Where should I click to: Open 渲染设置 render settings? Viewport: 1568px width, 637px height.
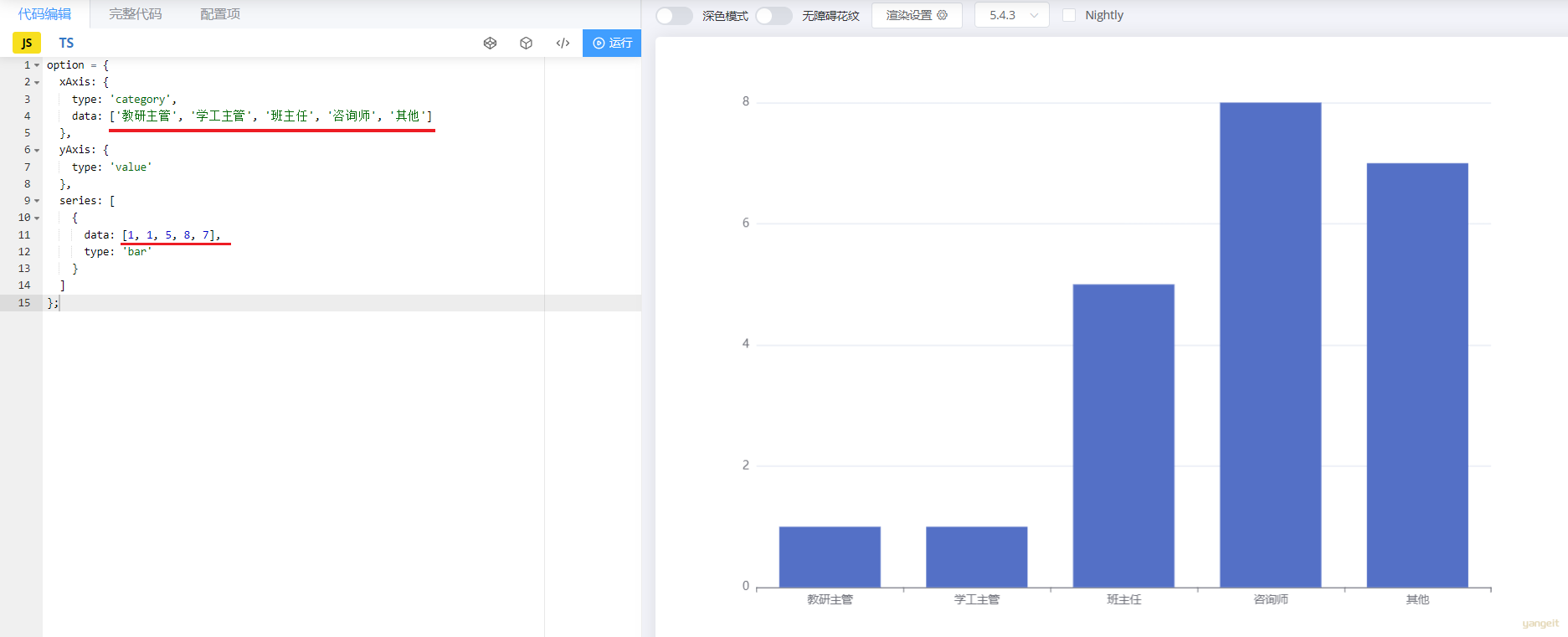tap(917, 15)
